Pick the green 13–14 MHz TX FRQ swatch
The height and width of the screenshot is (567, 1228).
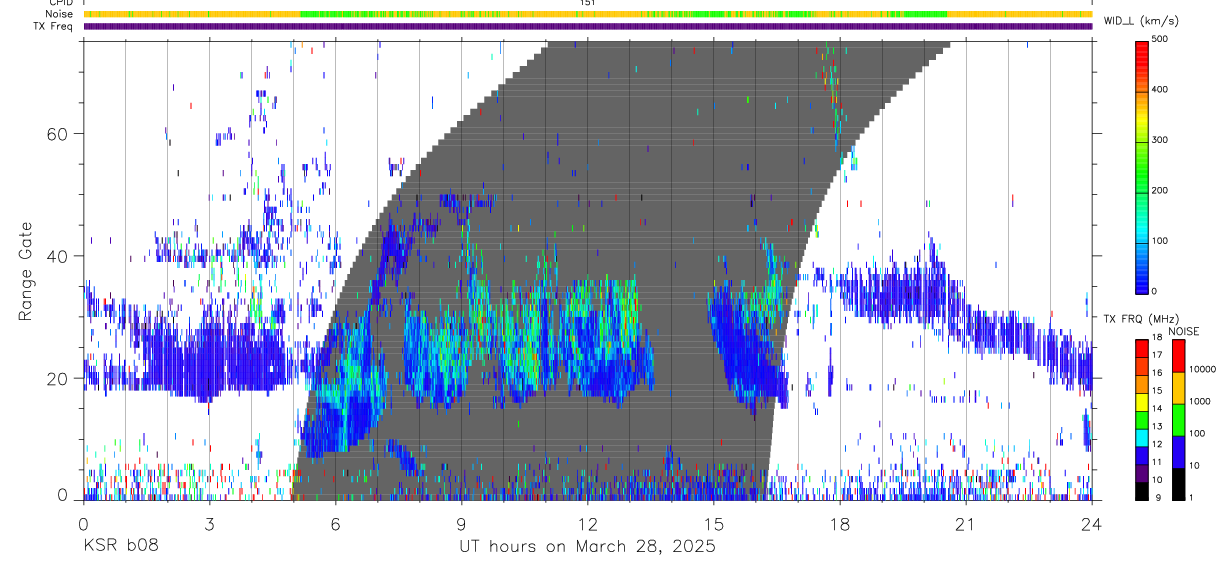click(x=1142, y=419)
